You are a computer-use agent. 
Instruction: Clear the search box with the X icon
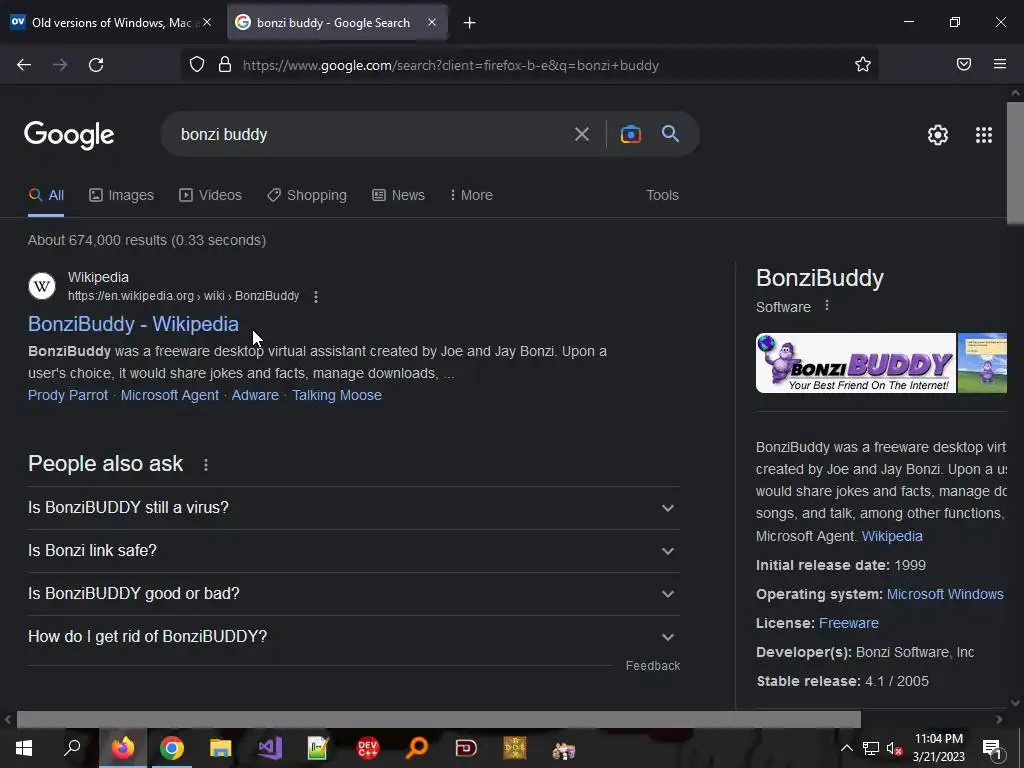(581, 135)
